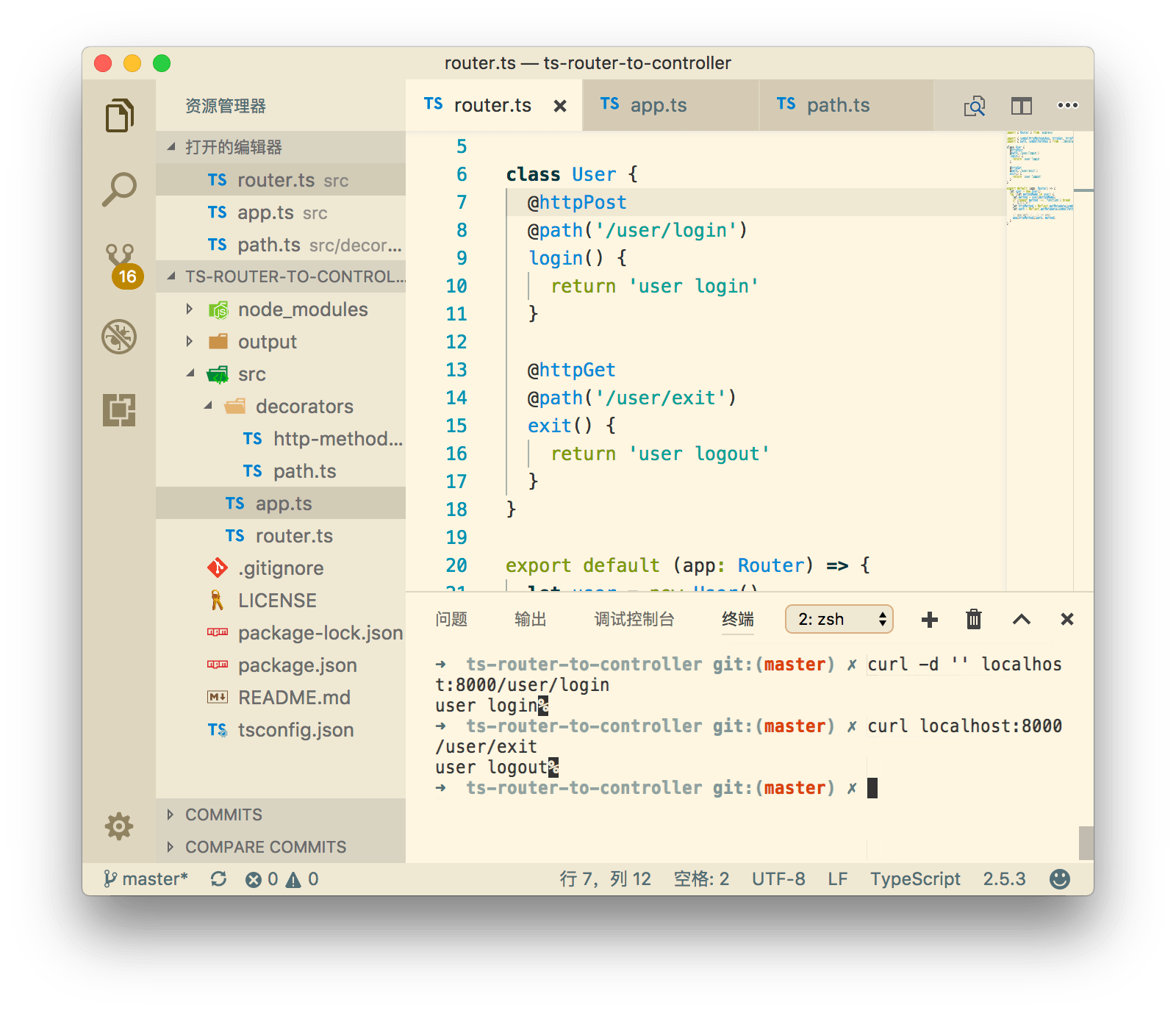Open package-lock.json file
The image size is (1176, 1013).
click(281, 633)
